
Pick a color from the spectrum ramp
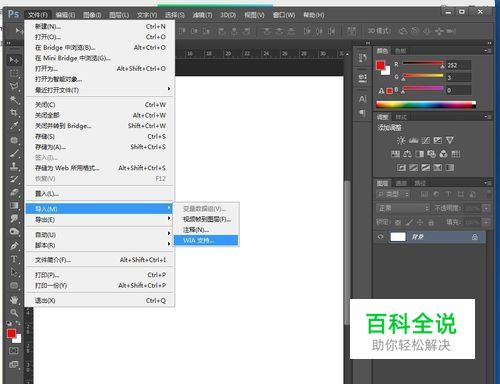[426, 105]
